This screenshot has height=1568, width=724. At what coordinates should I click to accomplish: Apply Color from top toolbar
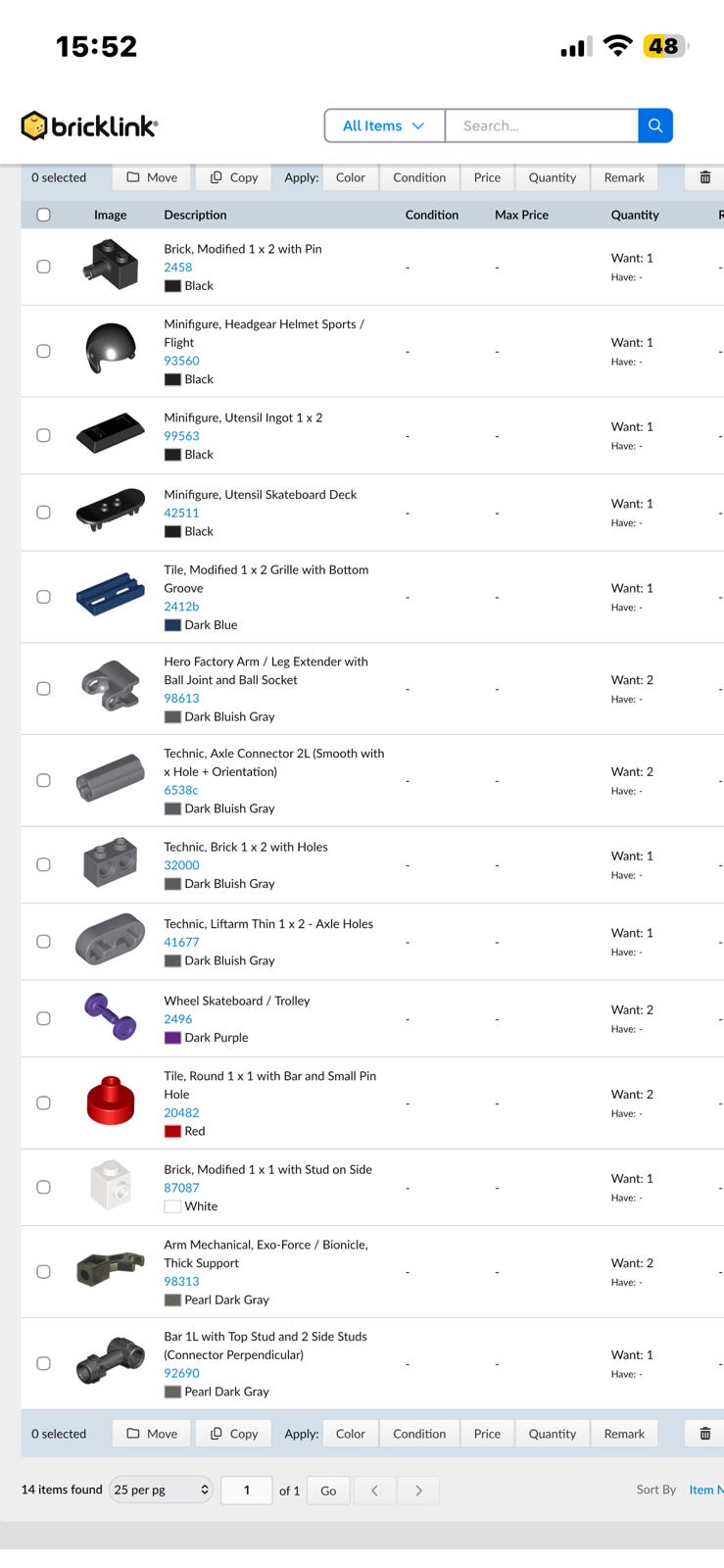[x=350, y=177]
